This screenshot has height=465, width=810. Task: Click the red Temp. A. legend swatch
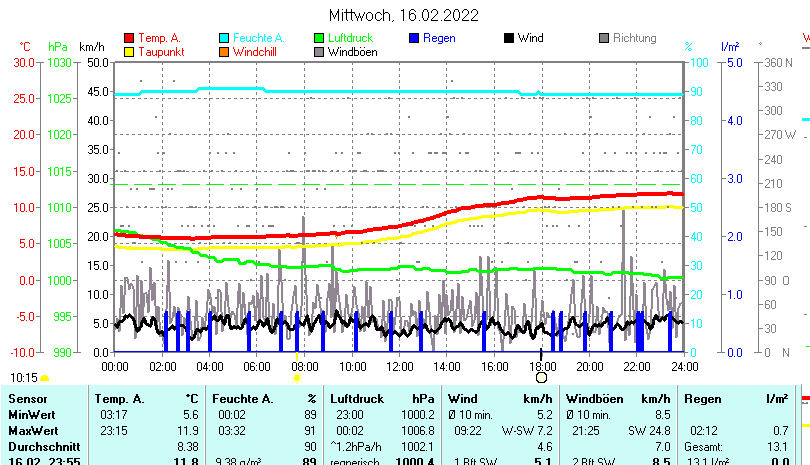[128, 38]
